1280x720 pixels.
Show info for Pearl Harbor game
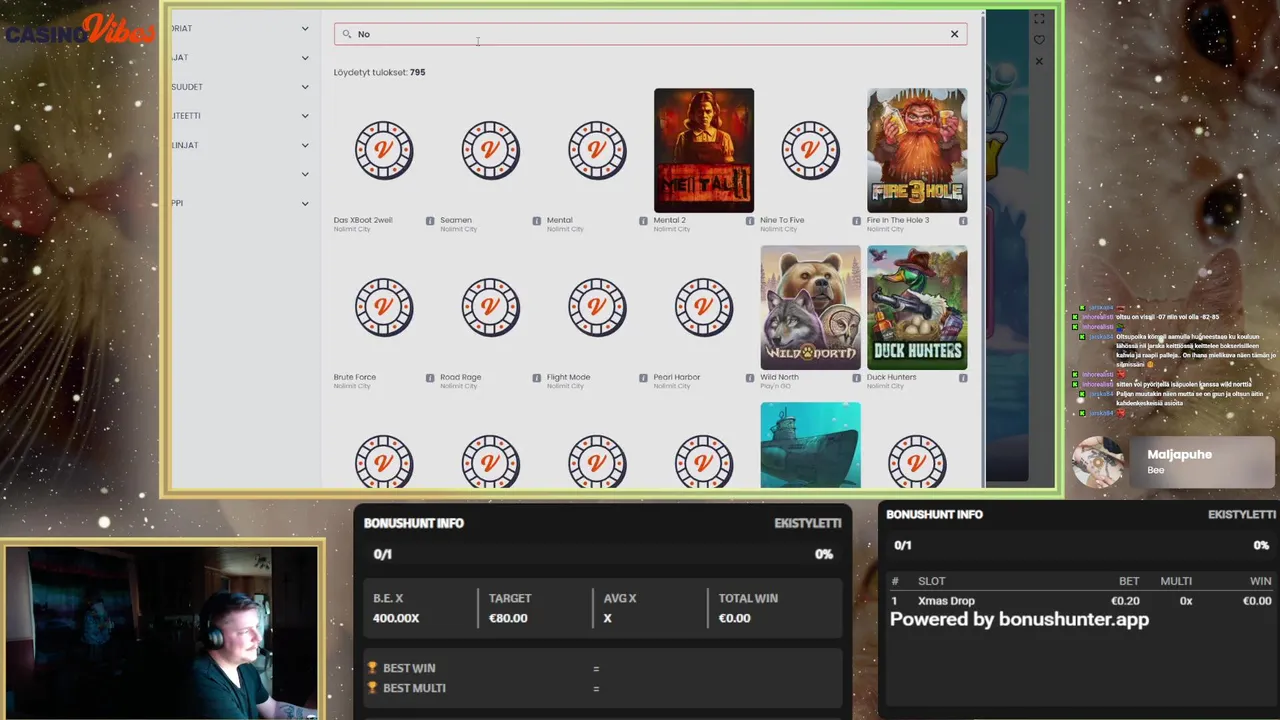[x=750, y=378]
